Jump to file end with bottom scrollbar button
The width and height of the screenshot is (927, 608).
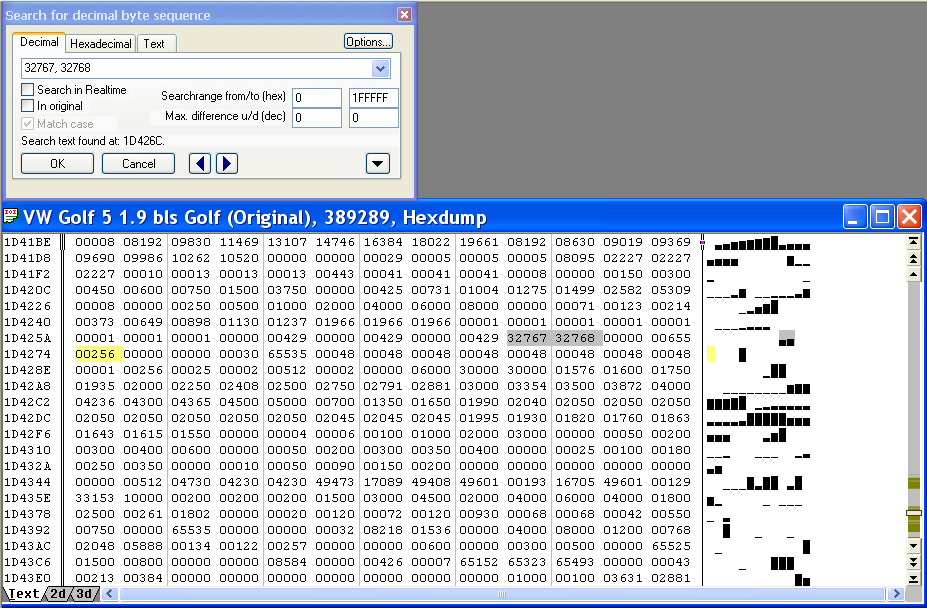coord(913,579)
